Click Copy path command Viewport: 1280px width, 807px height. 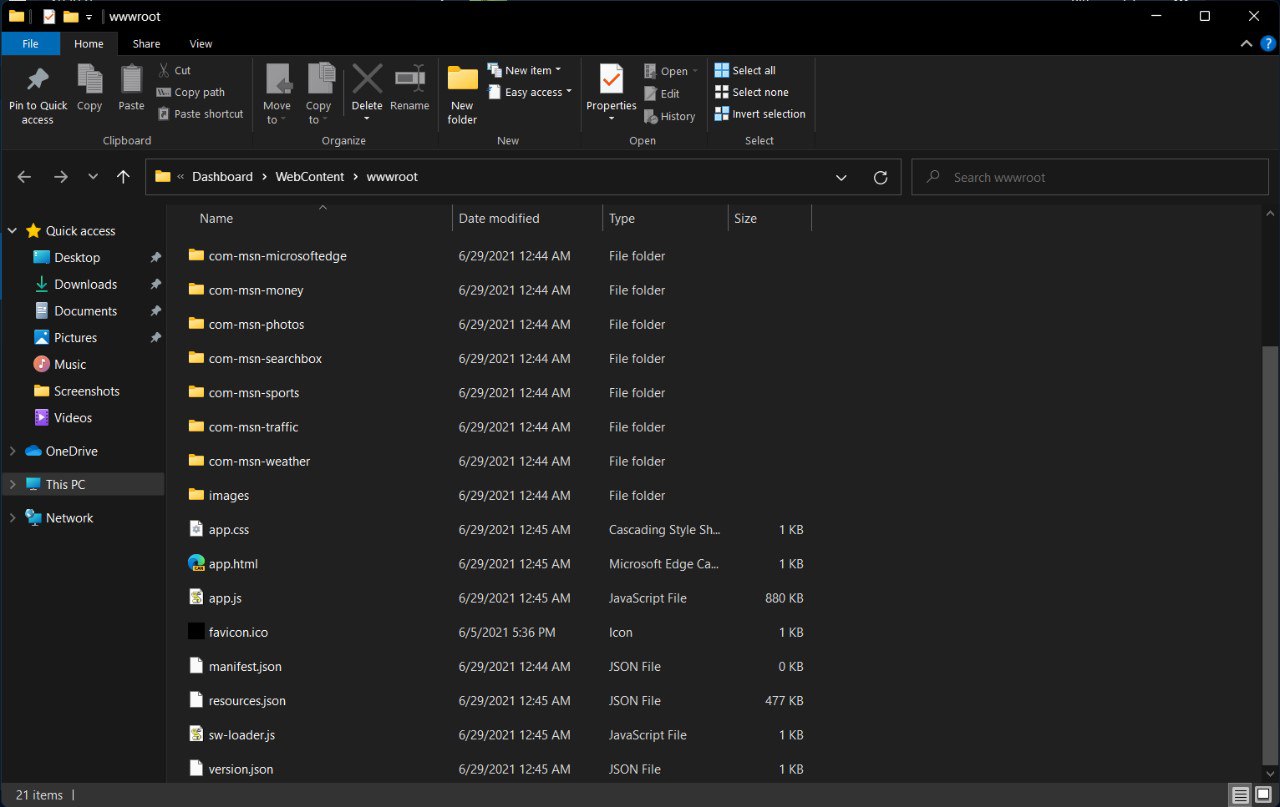pos(190,92)
